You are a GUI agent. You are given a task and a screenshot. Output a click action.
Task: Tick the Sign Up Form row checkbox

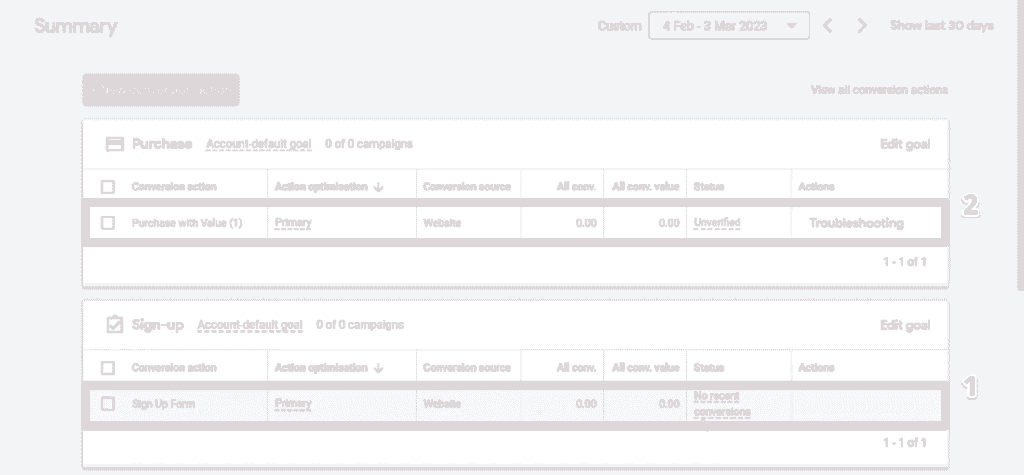pos(108,404)
